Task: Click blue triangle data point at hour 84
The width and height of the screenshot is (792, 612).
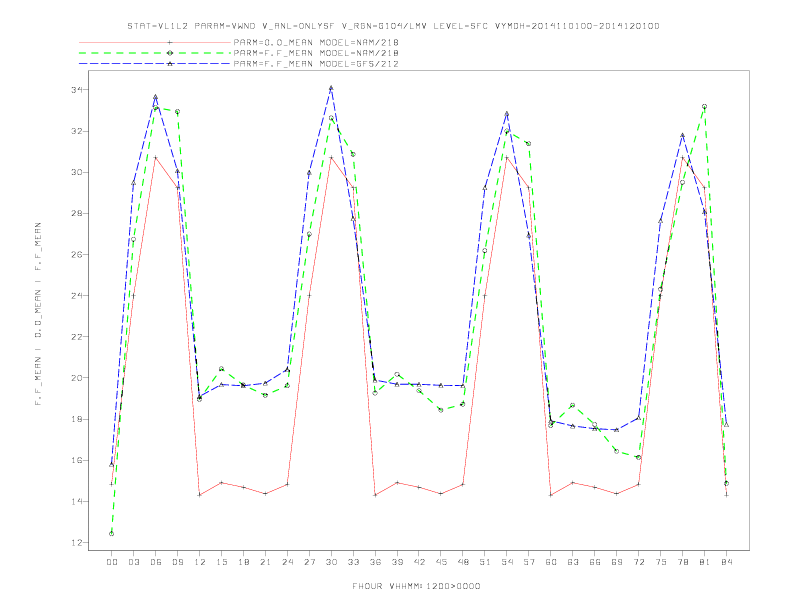Action: point(726,425)
